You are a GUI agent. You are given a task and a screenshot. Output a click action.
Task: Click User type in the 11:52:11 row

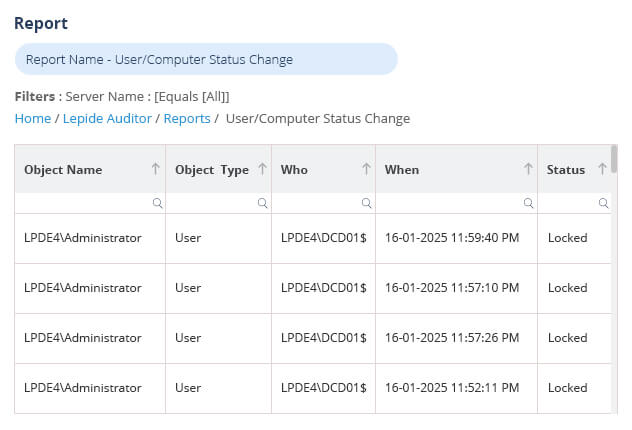point(188,388)
